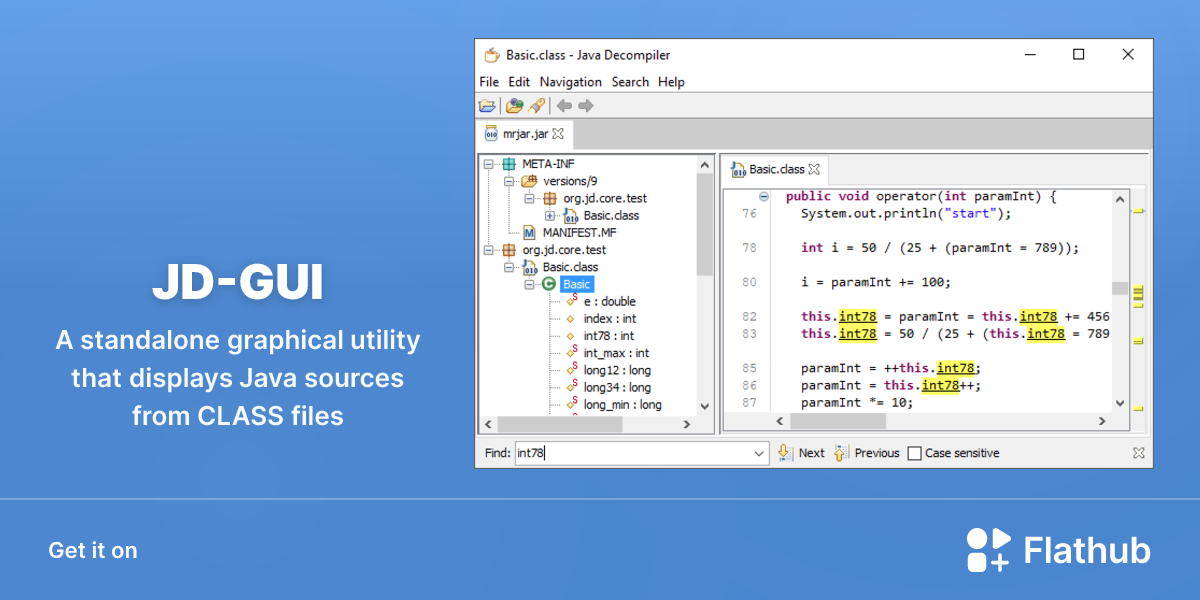Click the field icon for long34 : long
Screen dimensions: 1200x600
pos(572,386)
